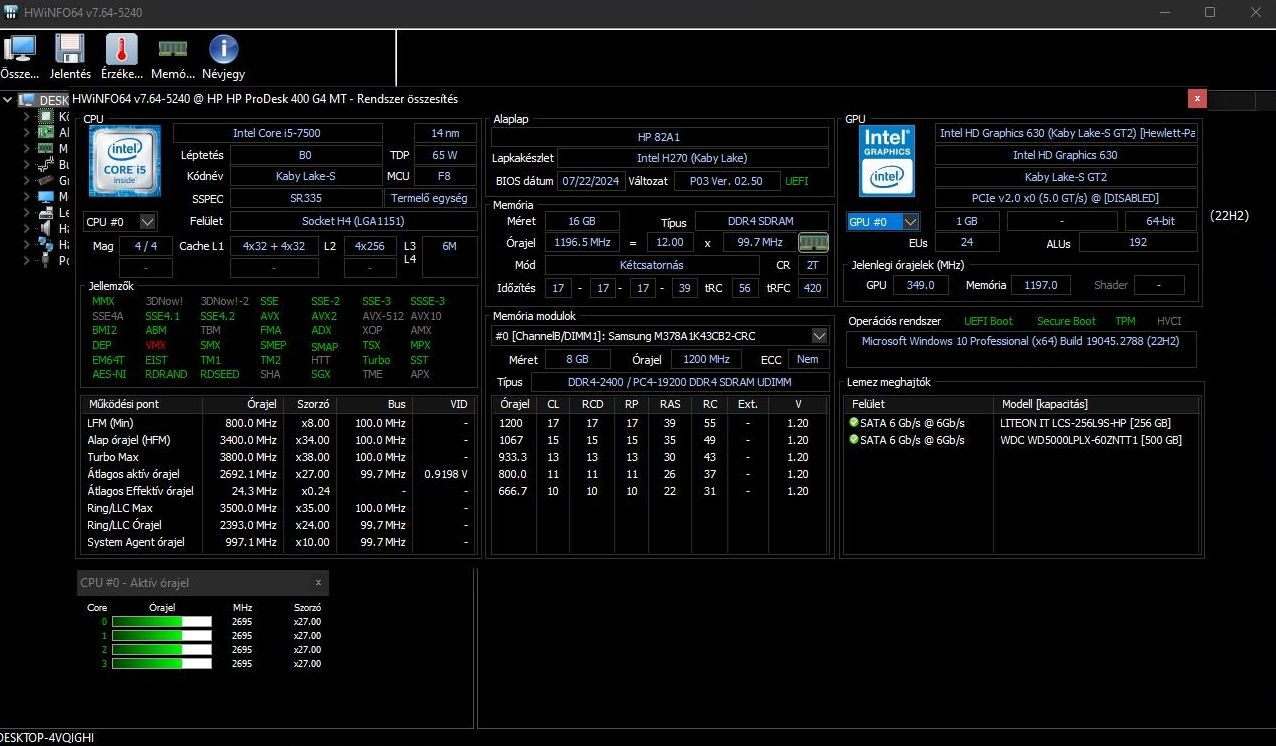Click the Jelentés floppy disk report icon
This screenshot has width=1276, height=746.
(70, 49)
